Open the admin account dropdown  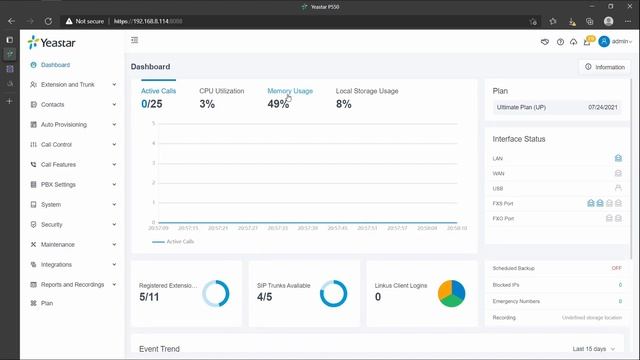[615, 41]
